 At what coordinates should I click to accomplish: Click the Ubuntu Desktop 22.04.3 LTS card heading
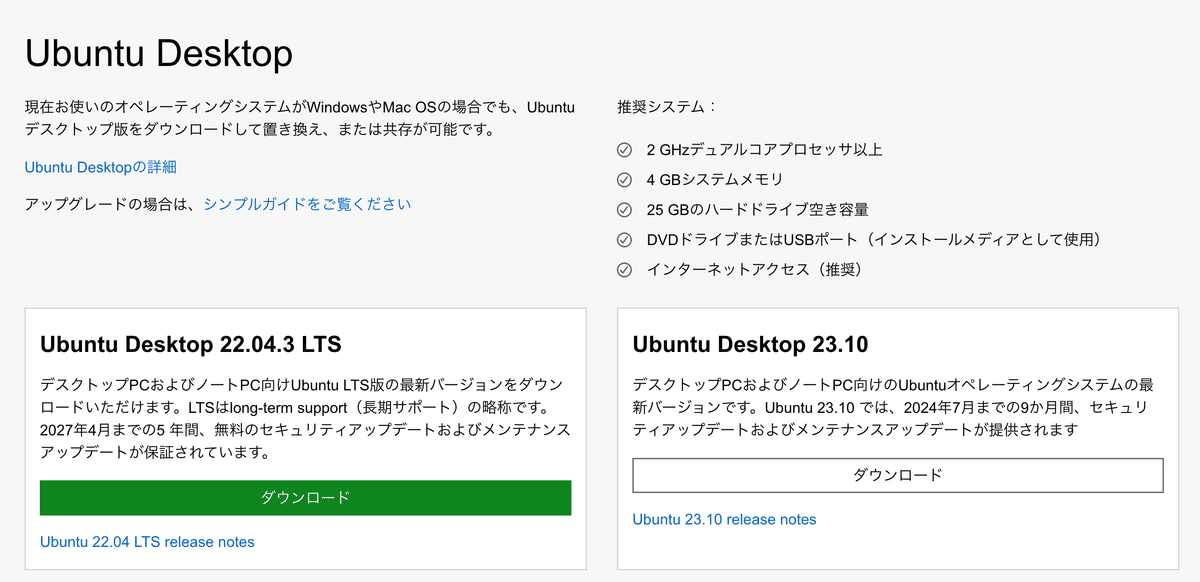pos(191,345)
